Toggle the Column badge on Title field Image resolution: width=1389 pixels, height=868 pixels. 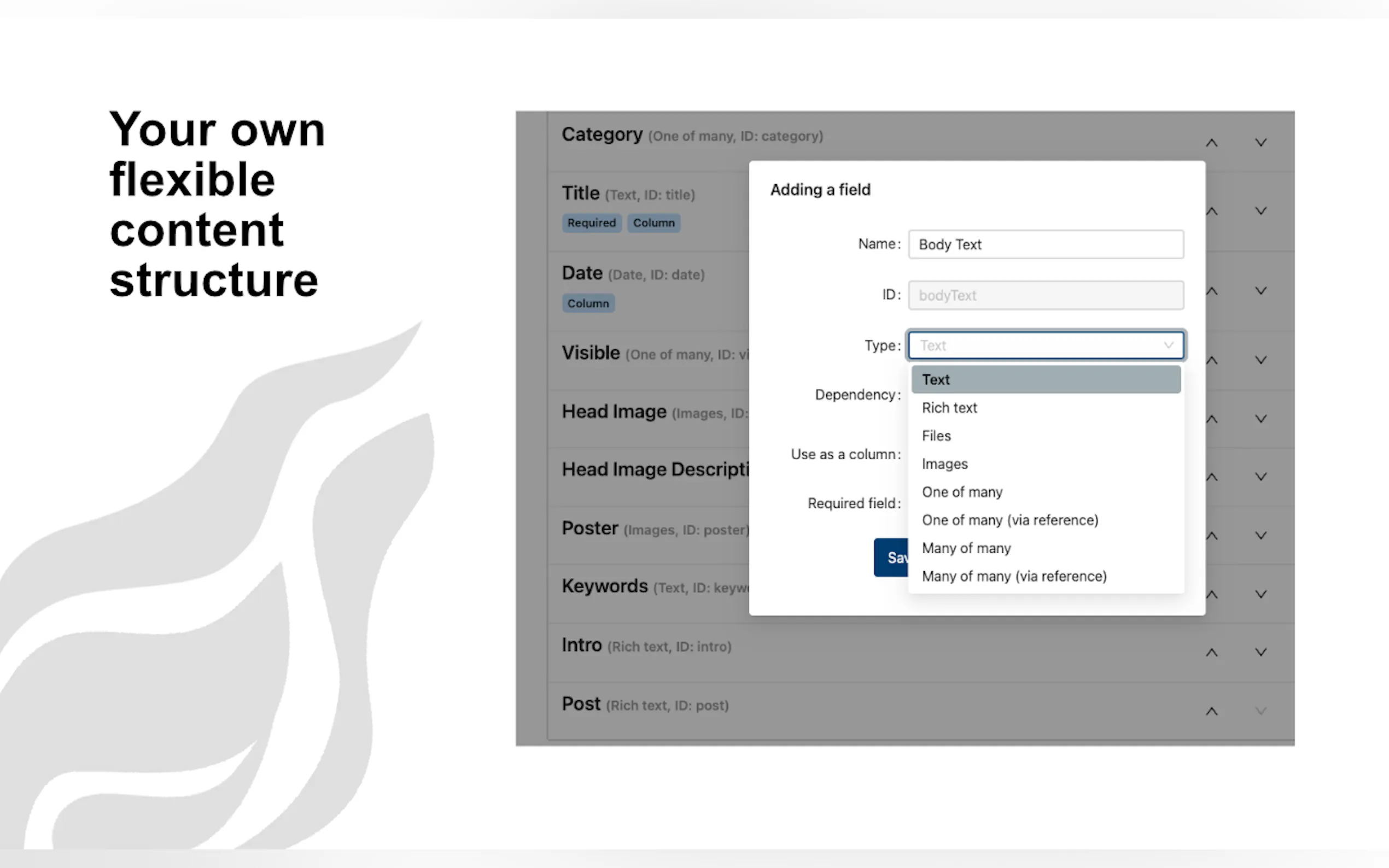pos(653,223)
